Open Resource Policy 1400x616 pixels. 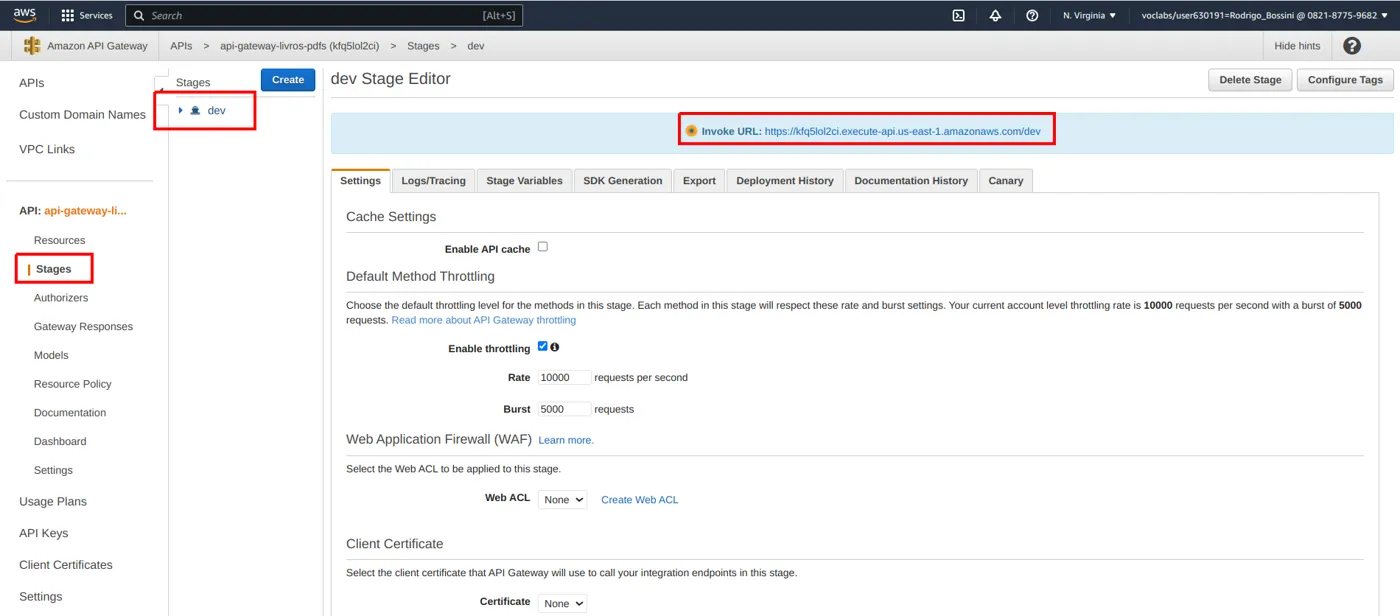coord(73,384)
